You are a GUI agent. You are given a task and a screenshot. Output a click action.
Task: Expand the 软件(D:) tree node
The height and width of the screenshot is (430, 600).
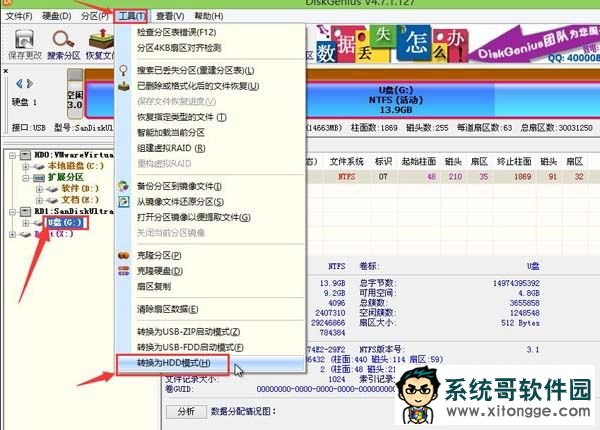[39, 189]
